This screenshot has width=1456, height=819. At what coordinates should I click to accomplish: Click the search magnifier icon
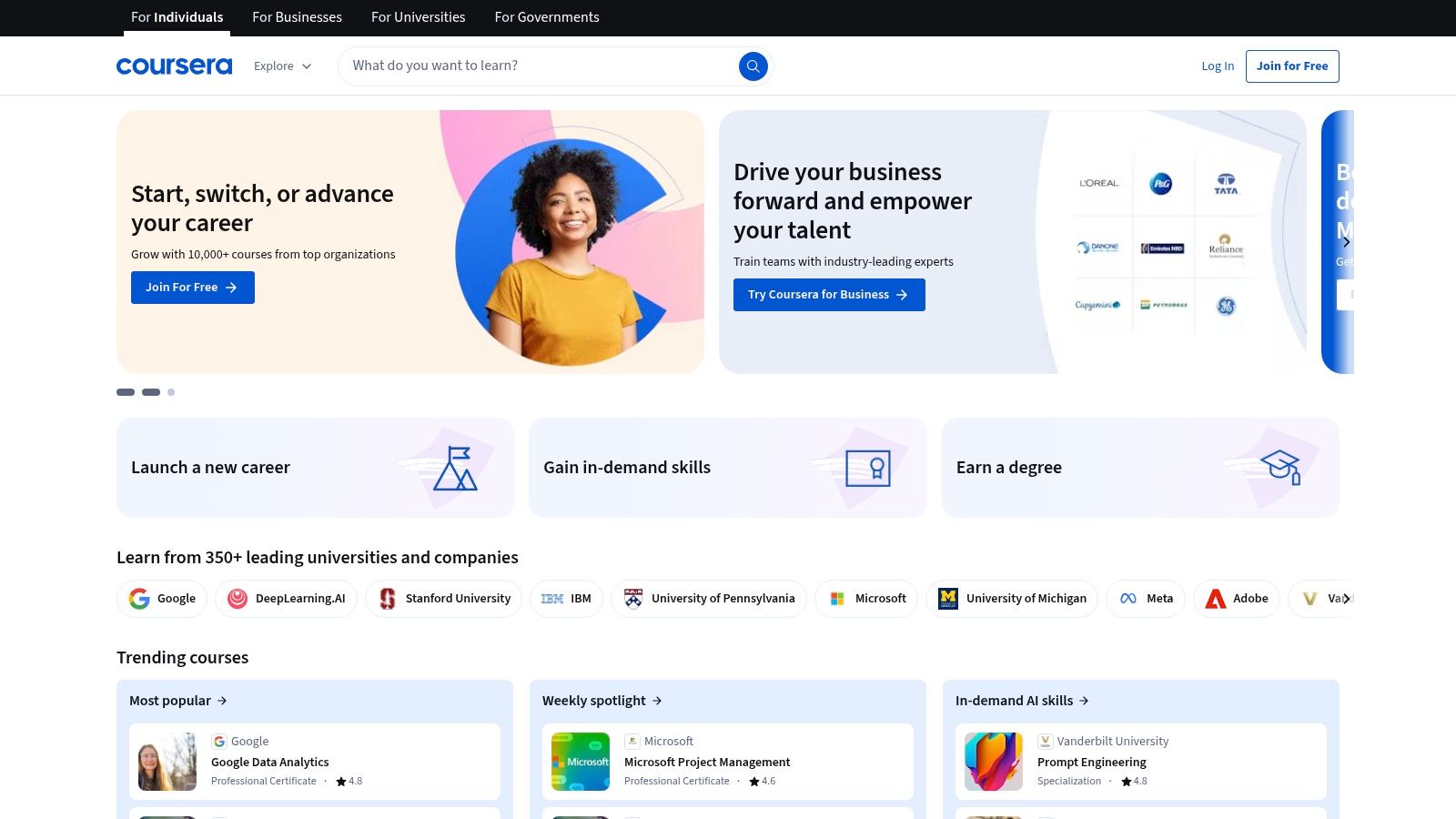[753, 66]
